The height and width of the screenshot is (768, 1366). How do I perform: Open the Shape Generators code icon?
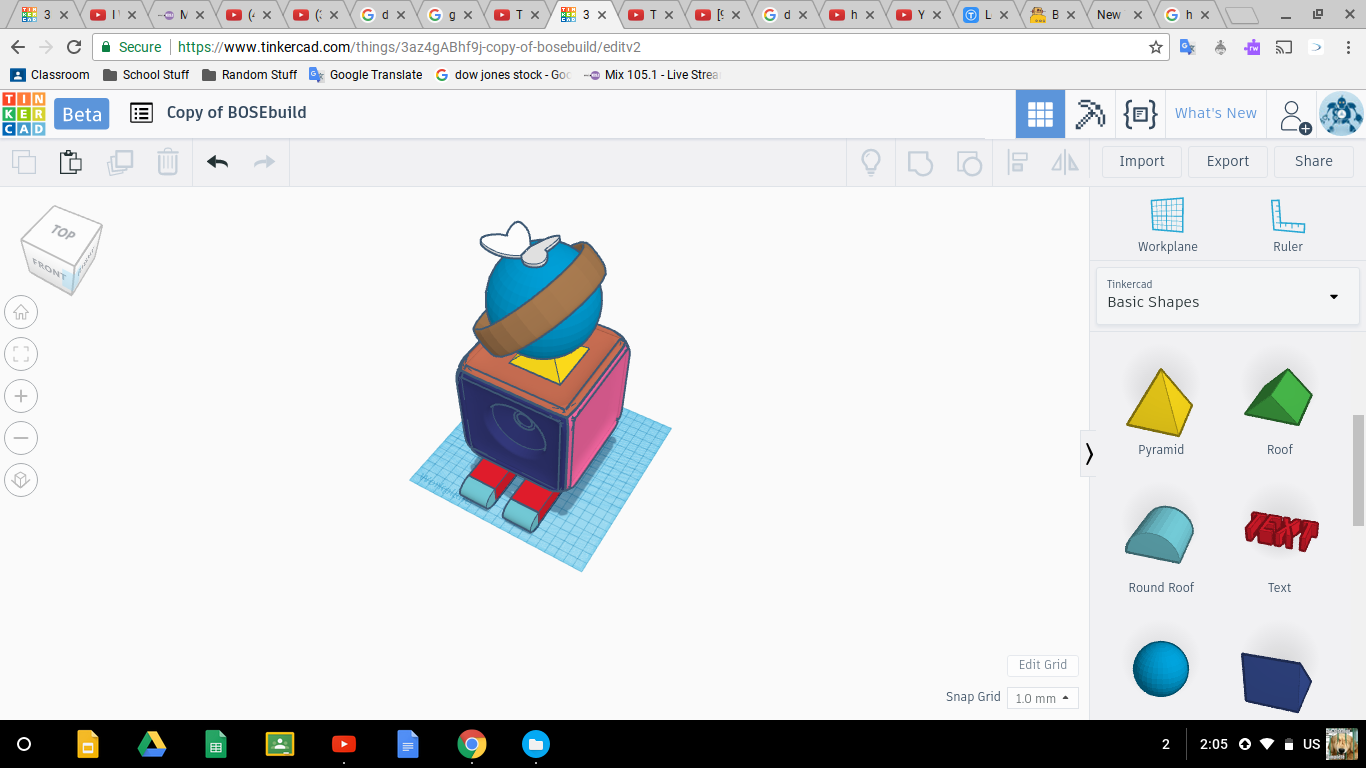(1140, 114)
